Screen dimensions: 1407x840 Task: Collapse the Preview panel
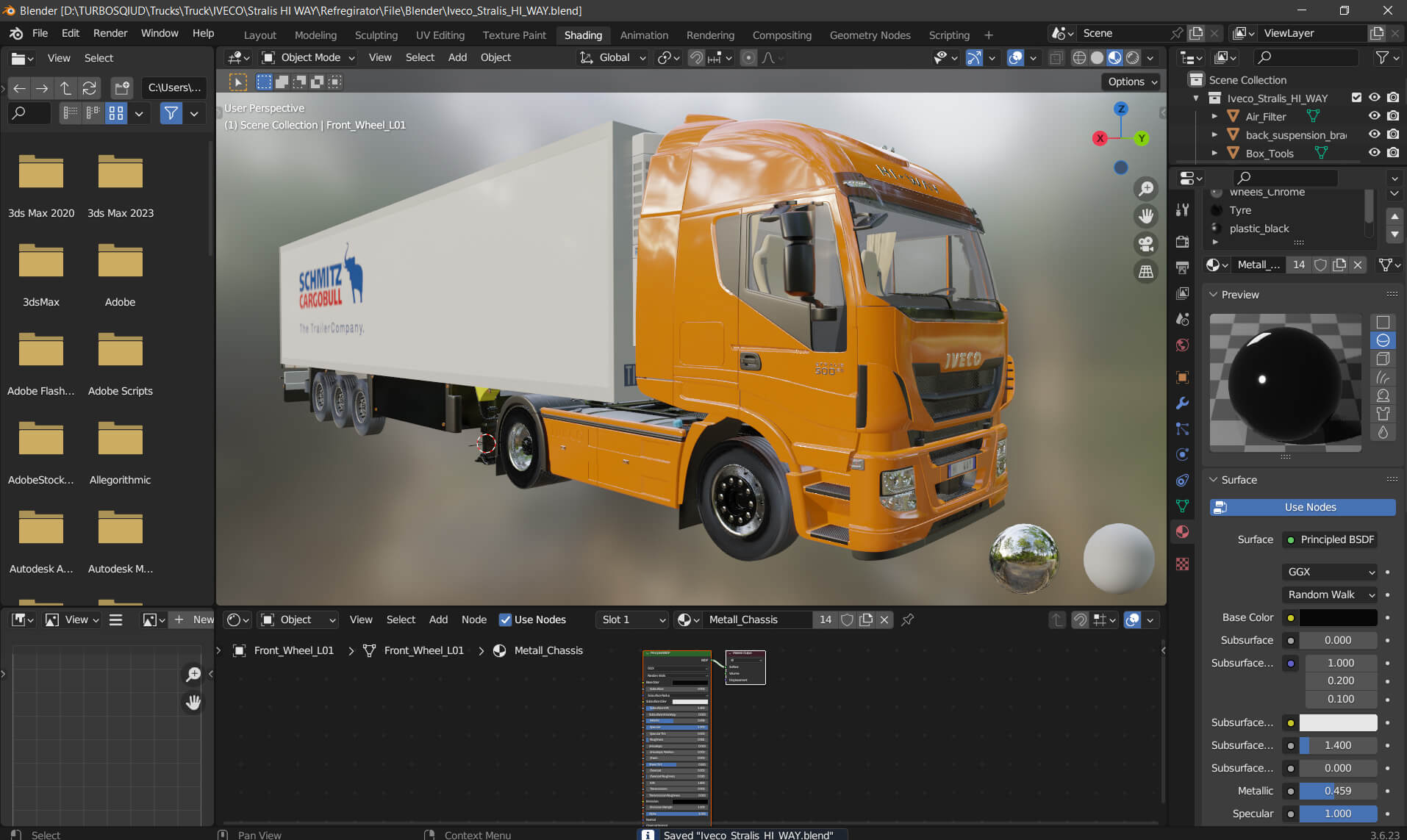(x=1214, y=294)
